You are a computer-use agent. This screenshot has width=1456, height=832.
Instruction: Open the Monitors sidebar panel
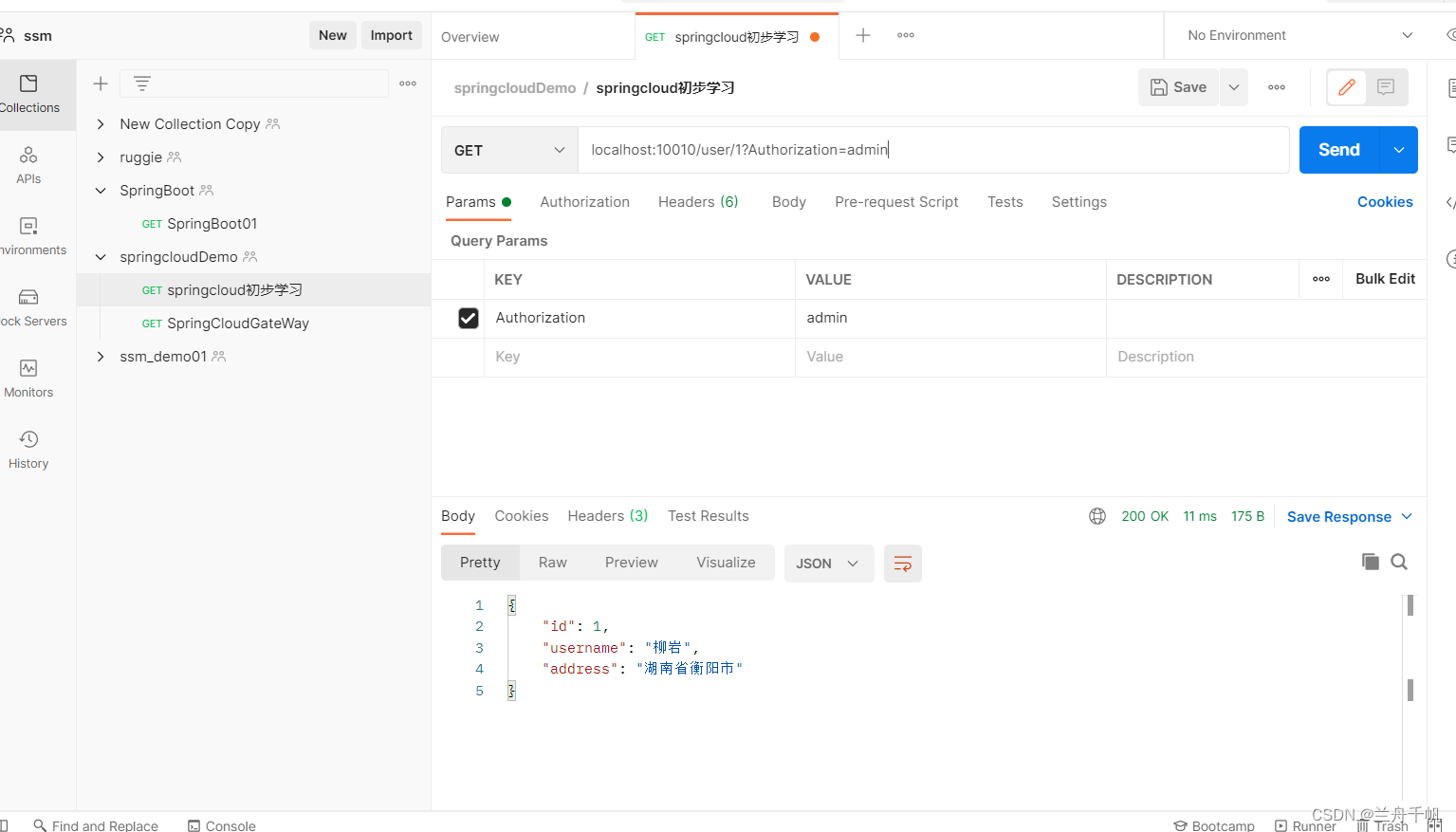point(28,379)
